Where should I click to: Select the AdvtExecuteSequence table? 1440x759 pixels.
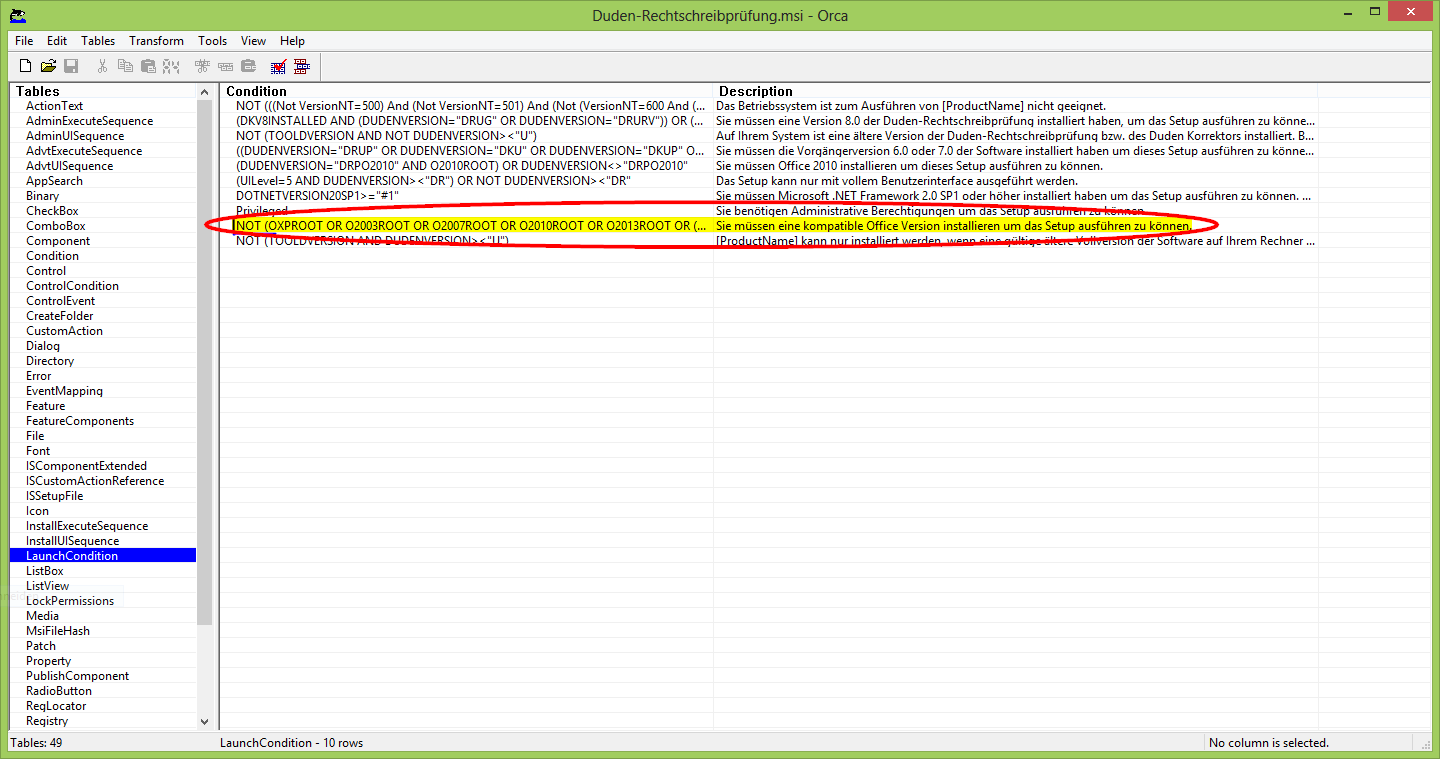tap(84, 151)
